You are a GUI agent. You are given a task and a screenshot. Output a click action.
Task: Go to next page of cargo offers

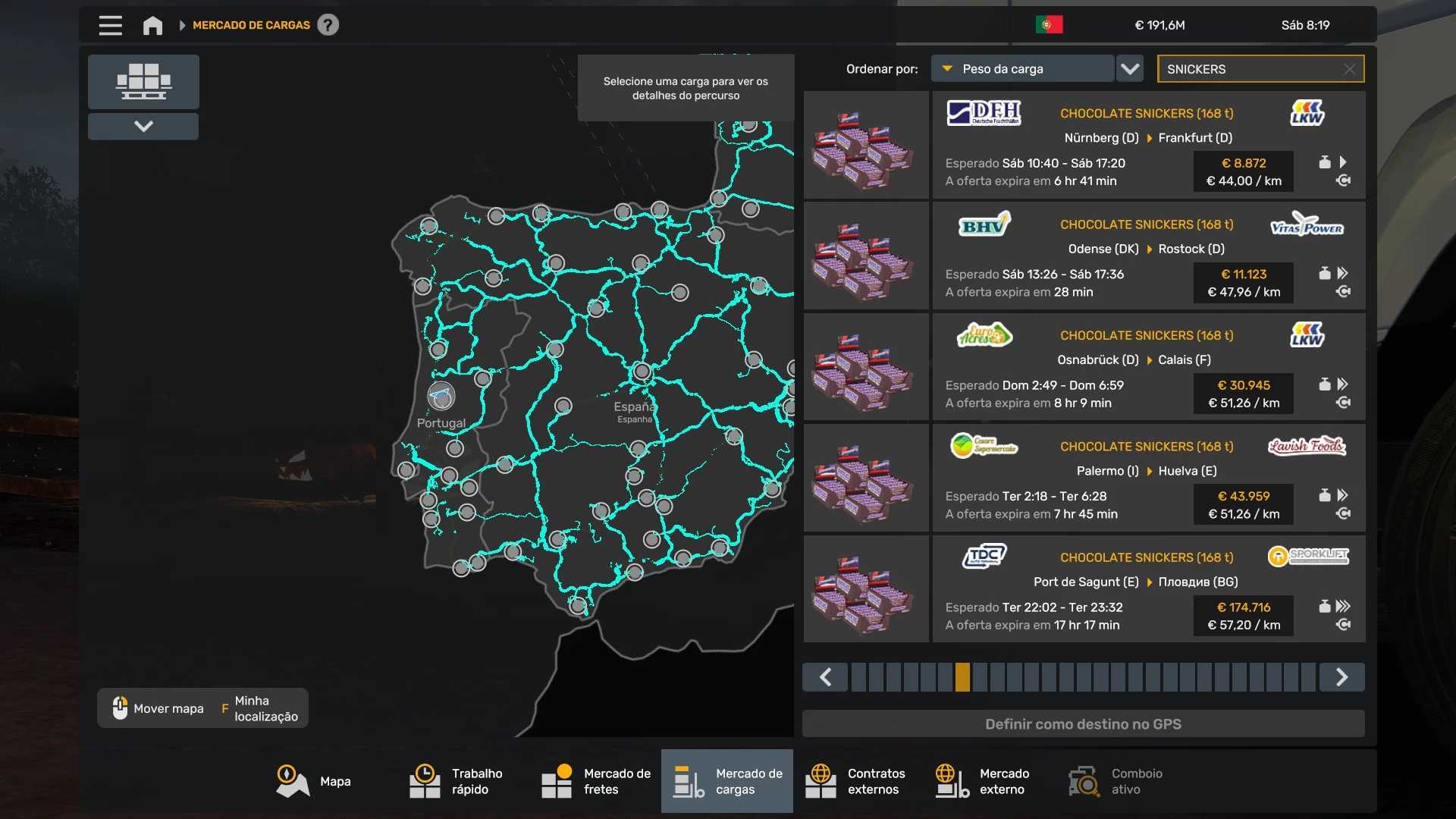tap(1341, 677)
